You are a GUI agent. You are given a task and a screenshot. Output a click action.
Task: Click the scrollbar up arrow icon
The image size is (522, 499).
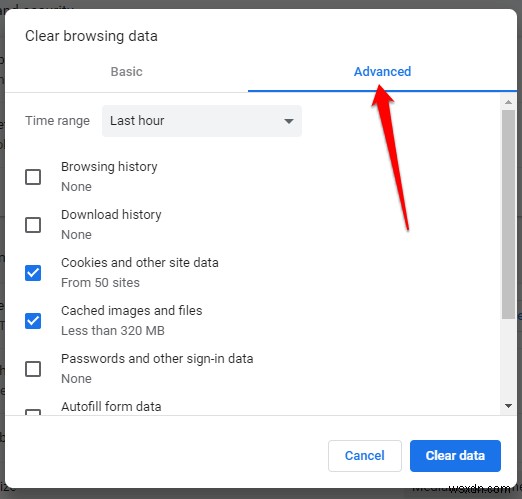click(508, 102)
